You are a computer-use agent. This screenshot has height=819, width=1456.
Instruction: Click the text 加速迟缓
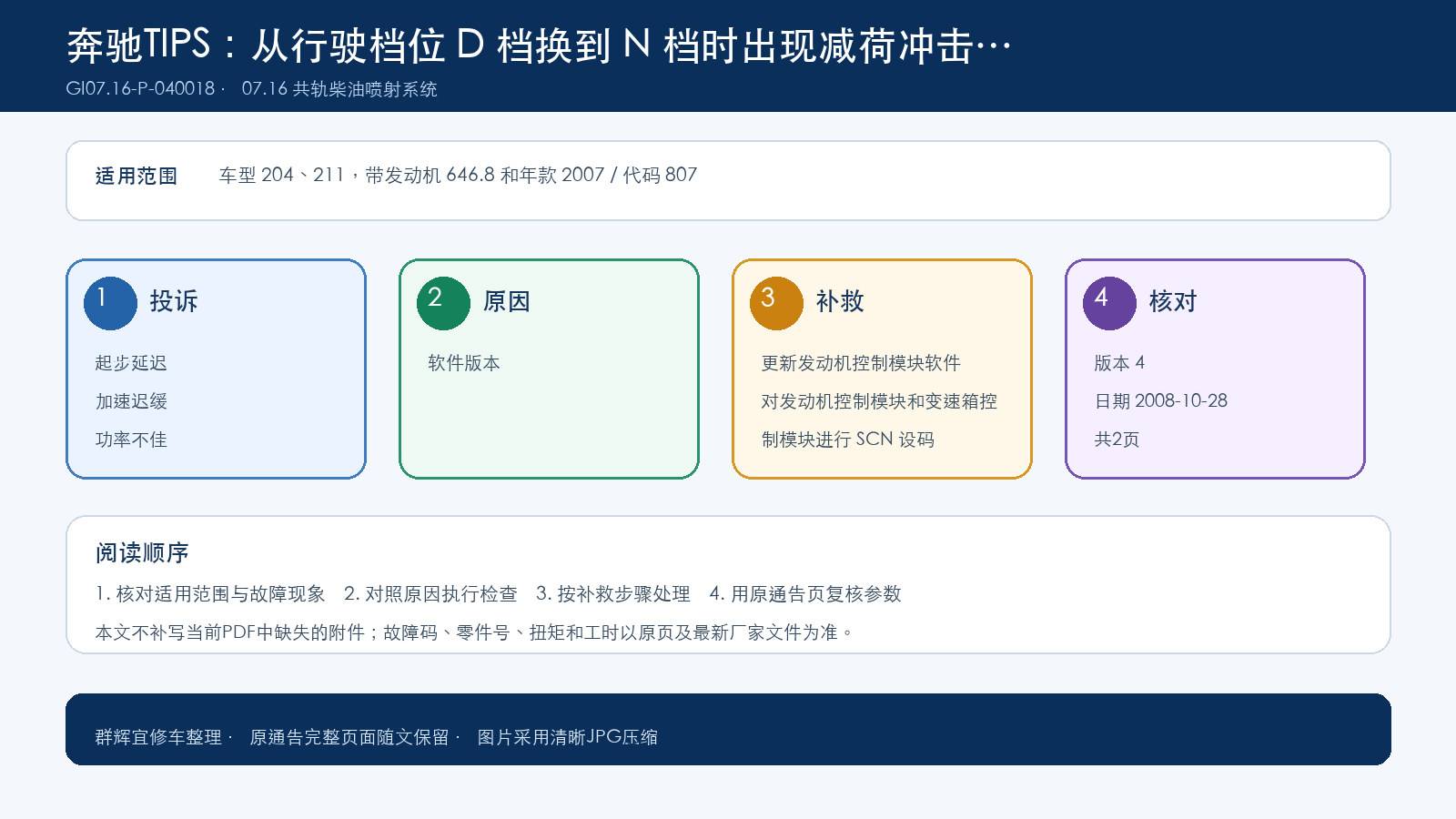(x=131, y=401)
